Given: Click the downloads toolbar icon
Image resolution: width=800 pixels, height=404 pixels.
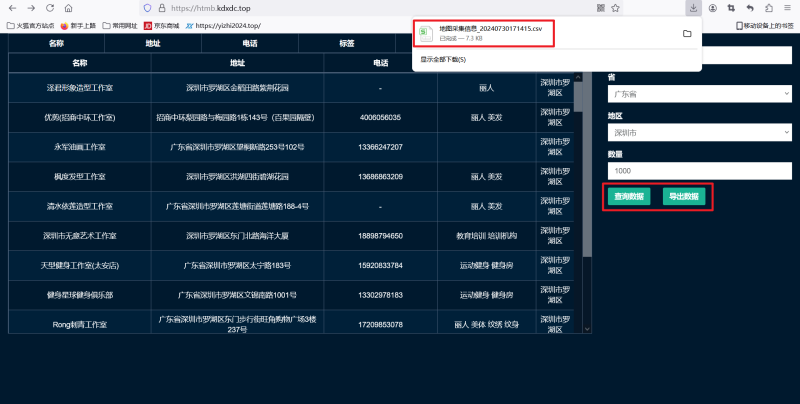Looking at the screenshot, I should (692, 8).
